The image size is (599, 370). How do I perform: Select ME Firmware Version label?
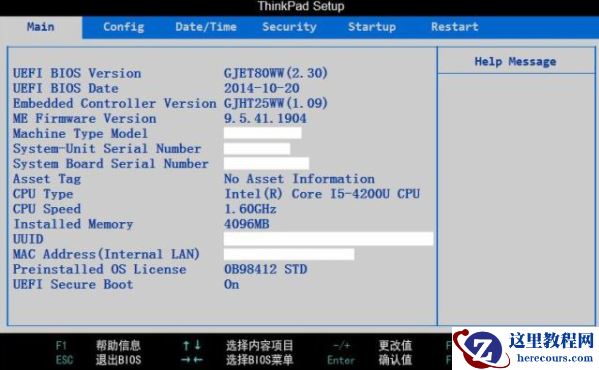click(x=84, y=118)
